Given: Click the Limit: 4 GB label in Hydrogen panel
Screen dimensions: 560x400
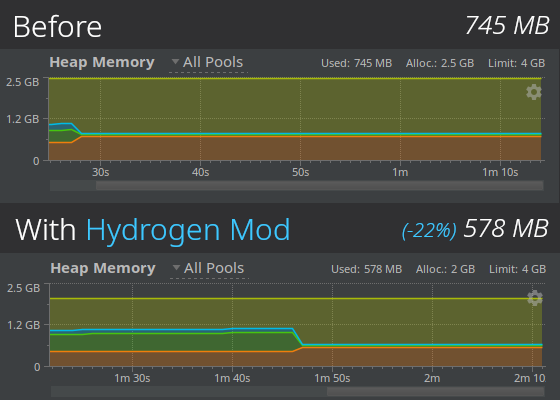Looking at the screenshot, I should [x=518, y=269].
